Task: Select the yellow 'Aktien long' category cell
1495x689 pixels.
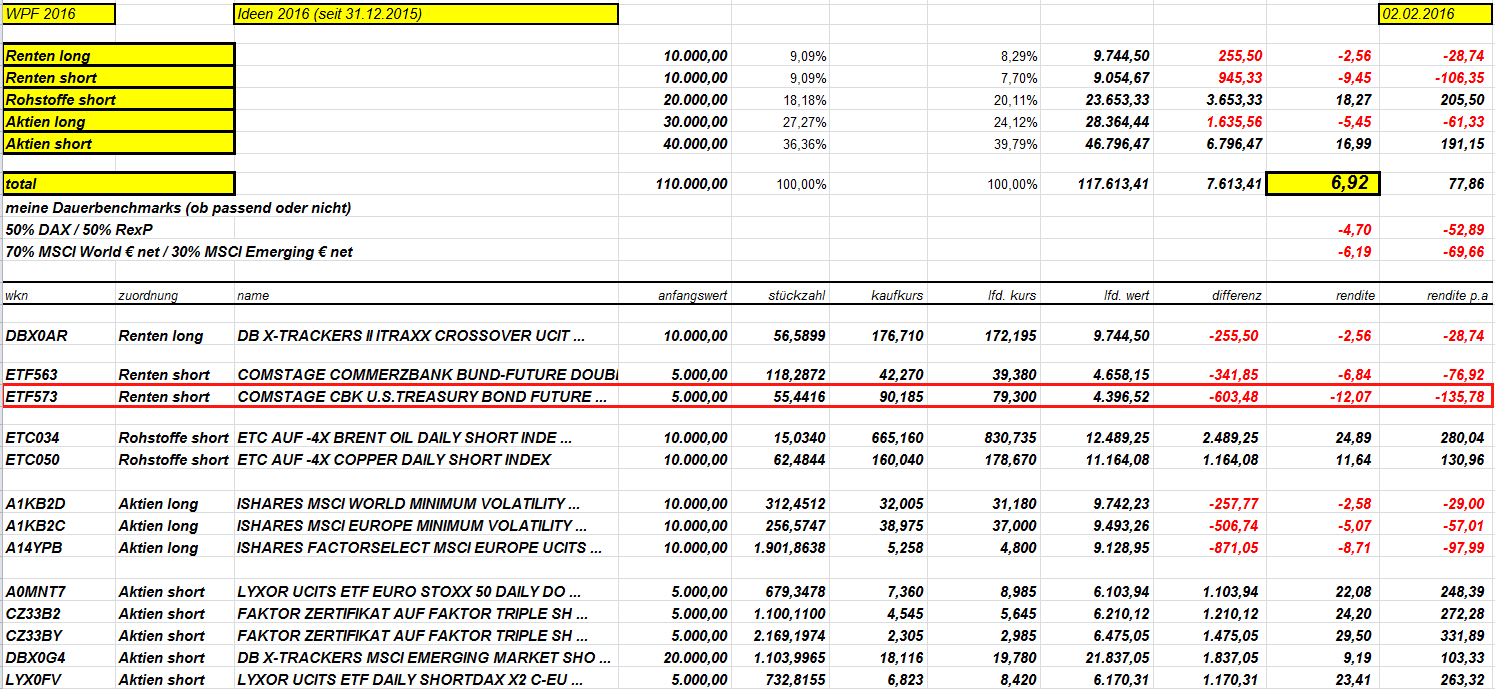Action: (118, 121)
